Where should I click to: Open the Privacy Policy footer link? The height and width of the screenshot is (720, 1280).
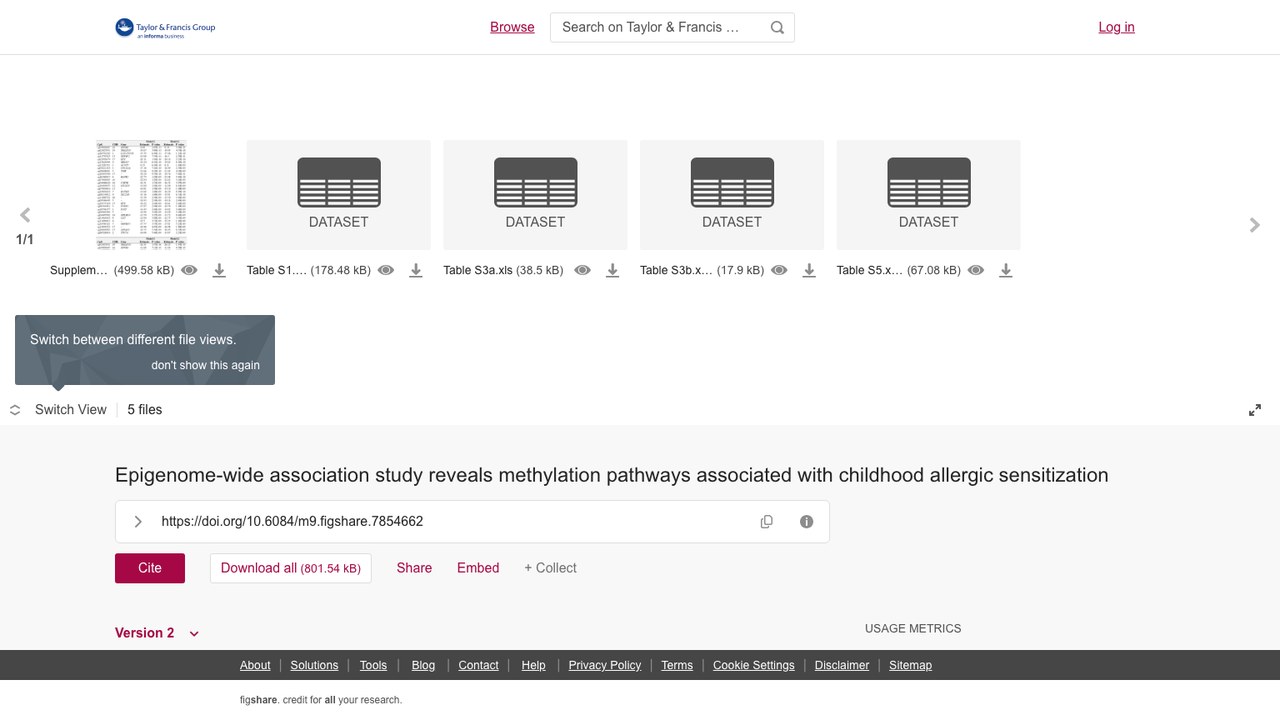pyautogui.click(x=605, y=665)
